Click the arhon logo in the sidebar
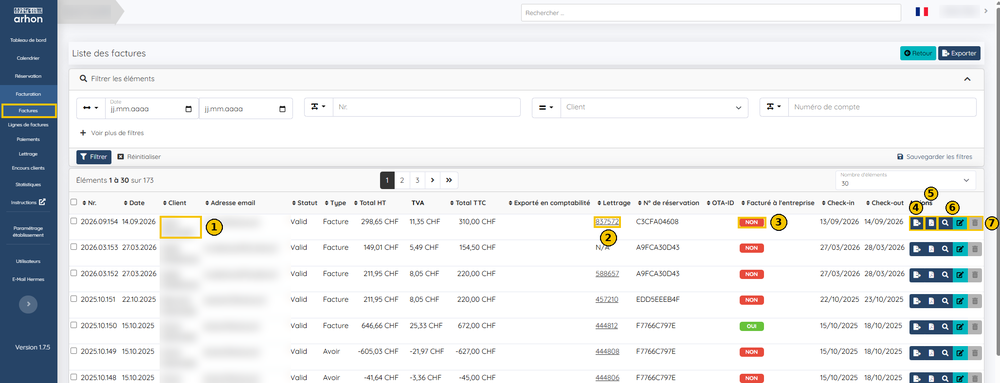The image size is (1000, 383). (x=28, y=15)
